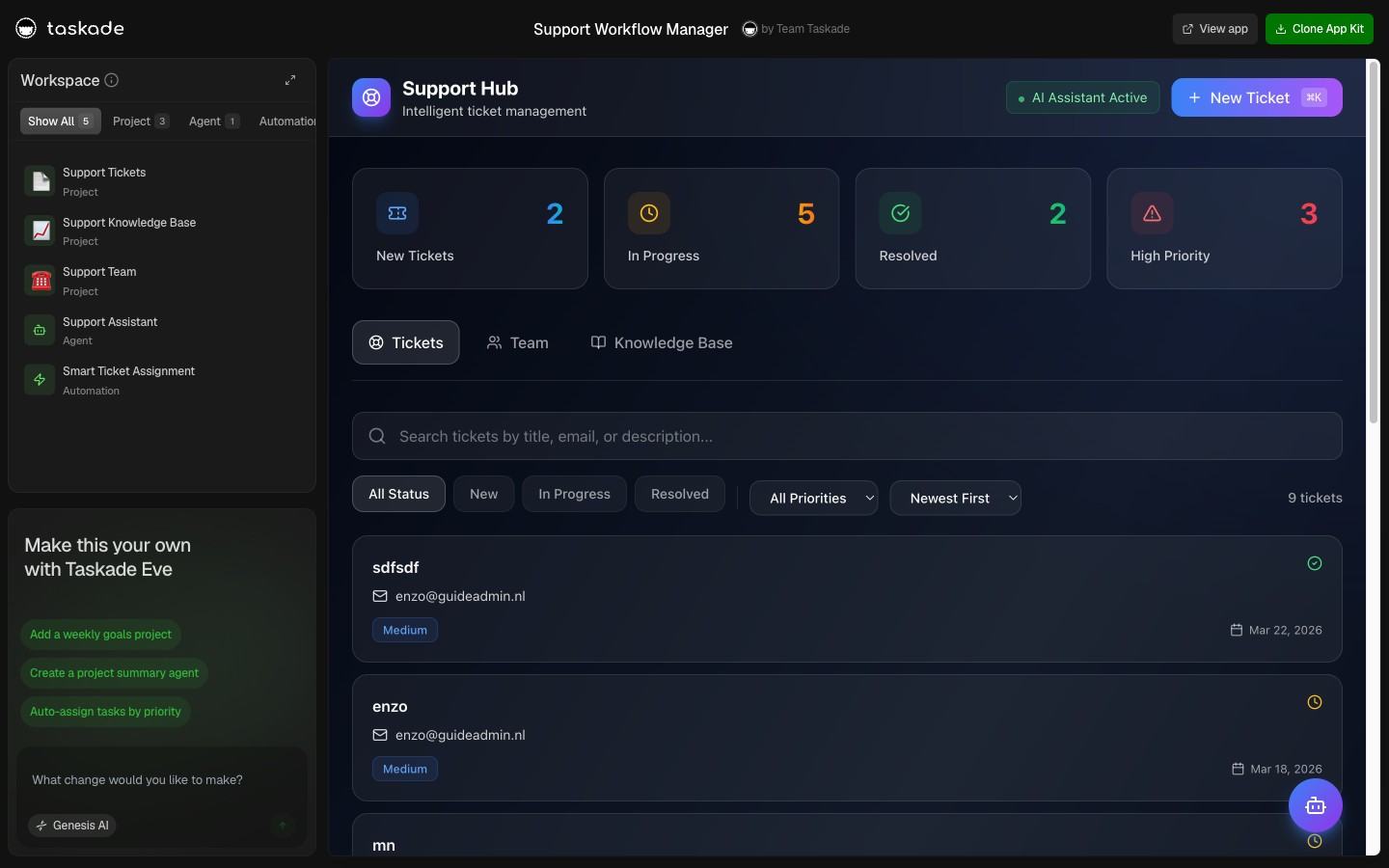Open the Support Assistant robot icon
The image size is (1389, 868).
click(40, 330)
